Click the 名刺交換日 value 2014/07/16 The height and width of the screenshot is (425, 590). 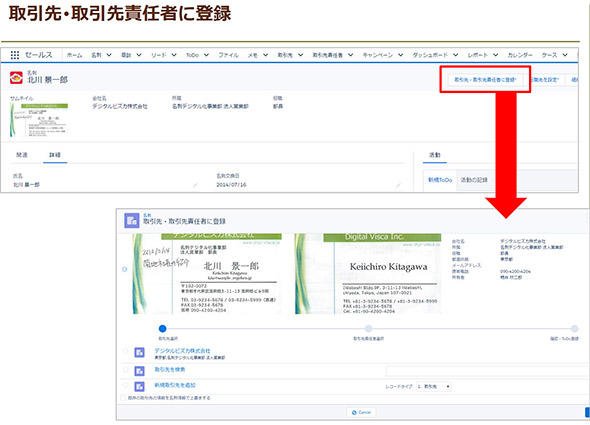(x=231, y=185)
